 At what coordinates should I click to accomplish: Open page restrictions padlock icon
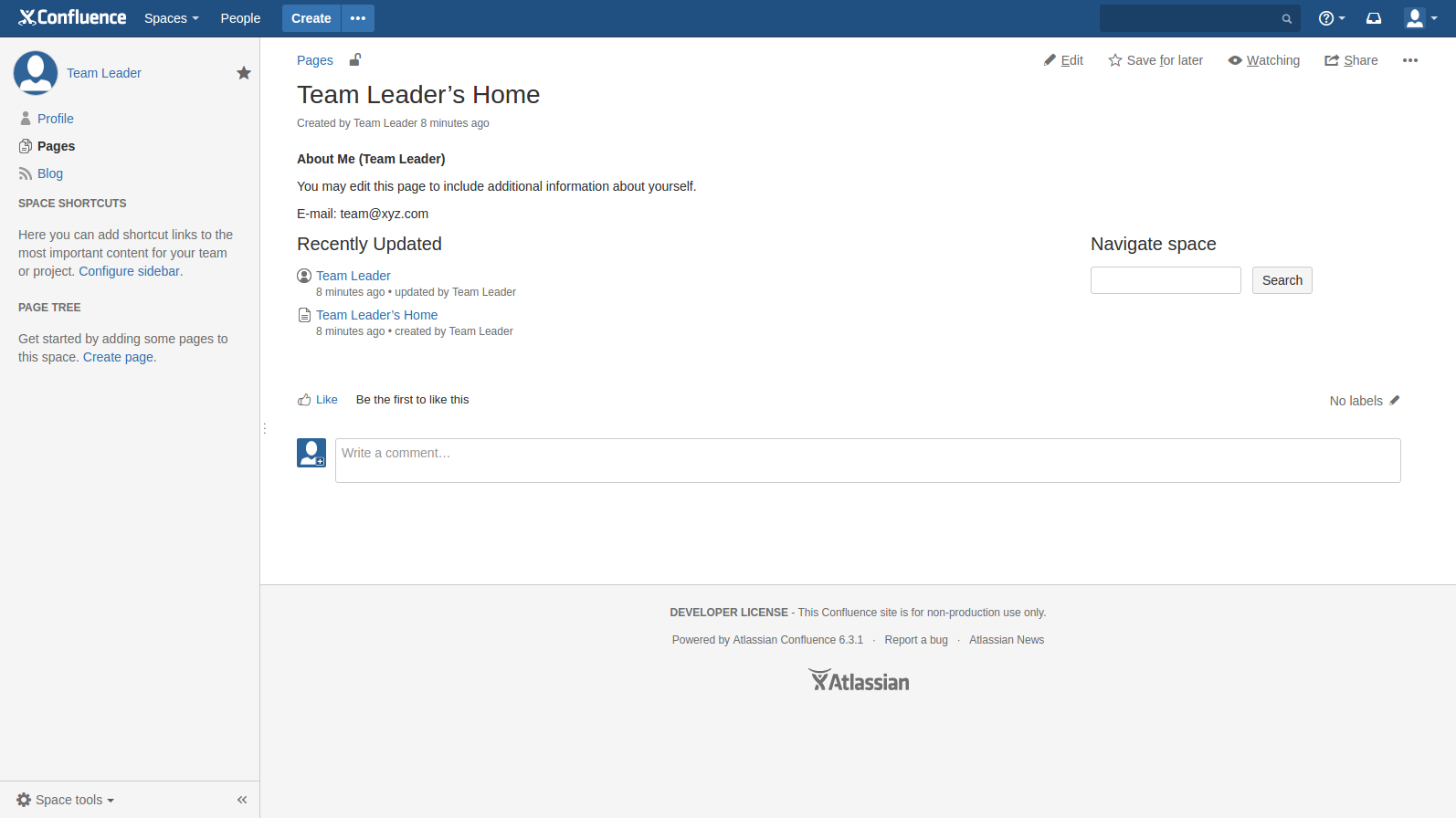(355, 60)
